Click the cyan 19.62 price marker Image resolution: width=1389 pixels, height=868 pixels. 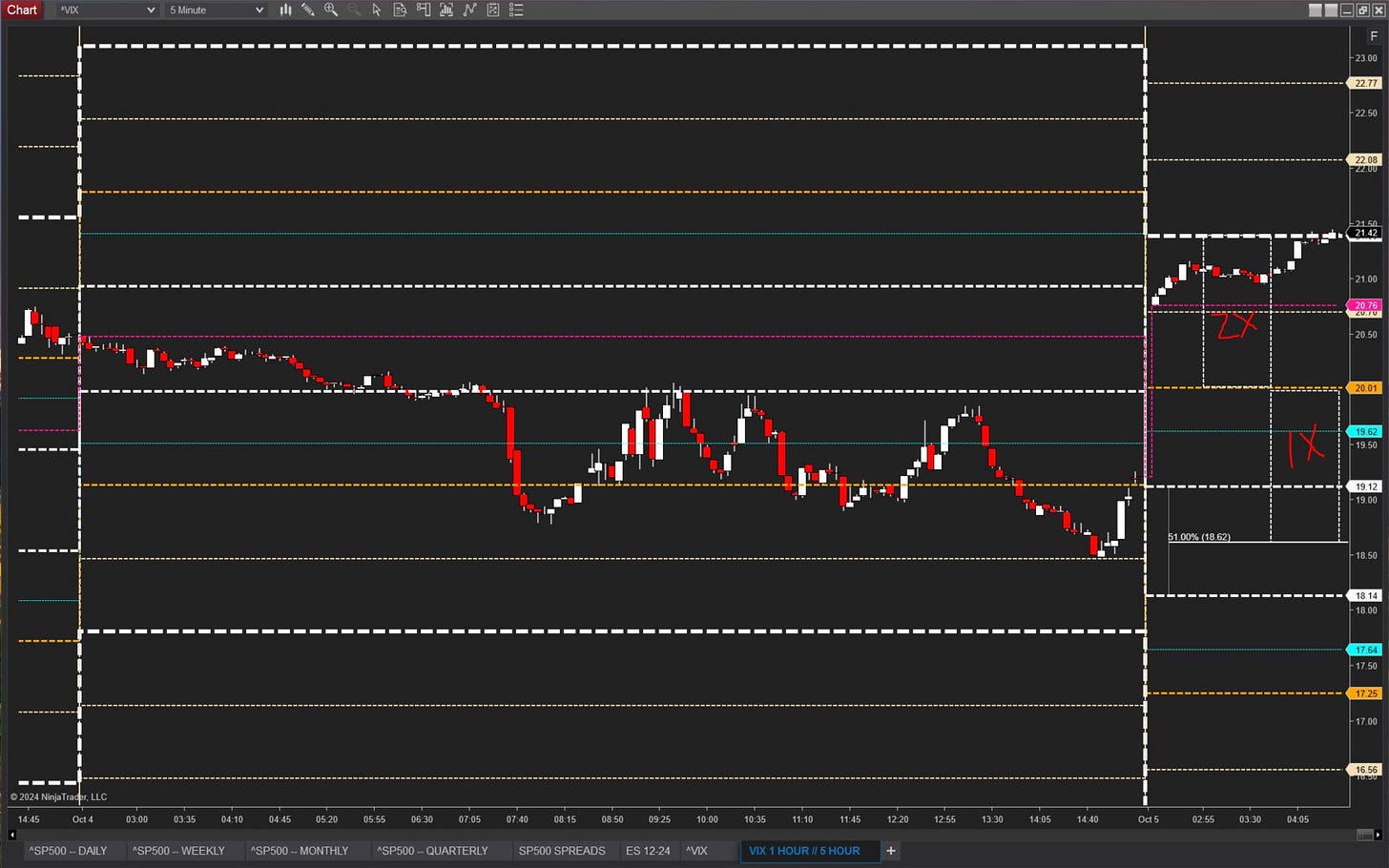[x=1366, y=431]
